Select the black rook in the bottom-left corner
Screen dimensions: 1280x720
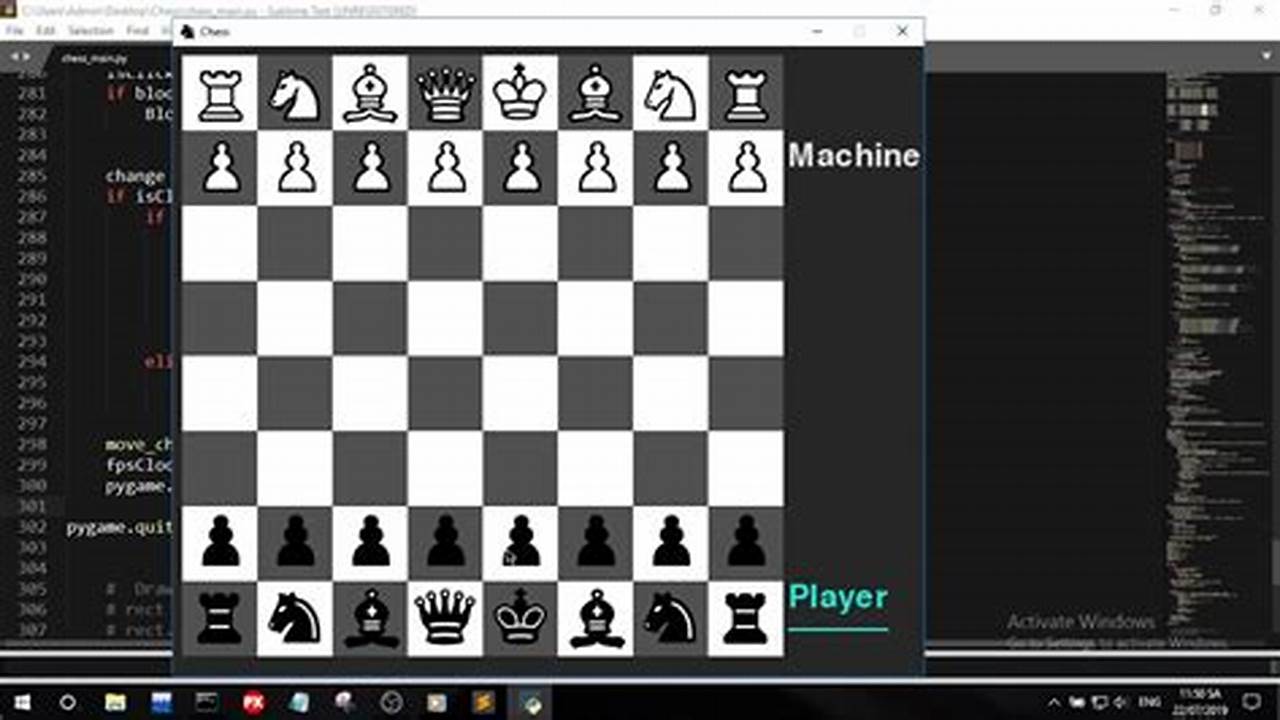(220, 618)
